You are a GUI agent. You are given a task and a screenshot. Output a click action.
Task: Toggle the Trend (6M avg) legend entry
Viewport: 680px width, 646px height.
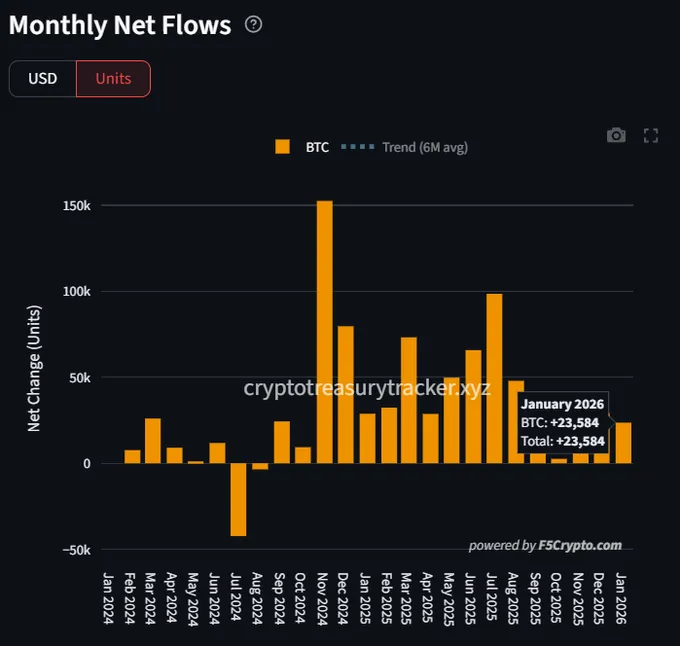coord(405,147)
